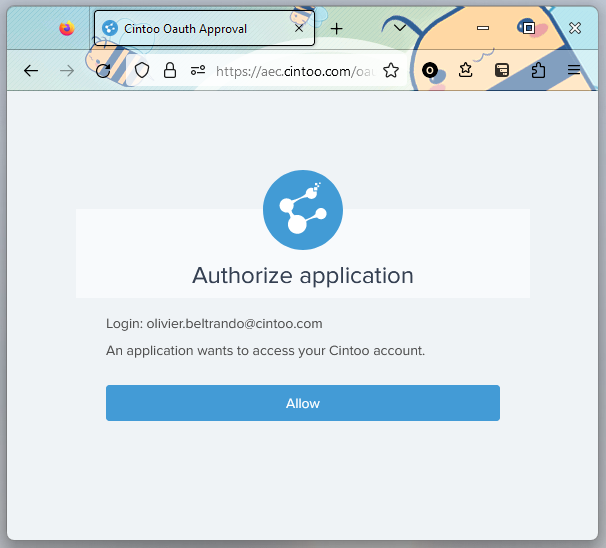
Task: Bookmark this page with the star
Action: click(x=391, y=70)
